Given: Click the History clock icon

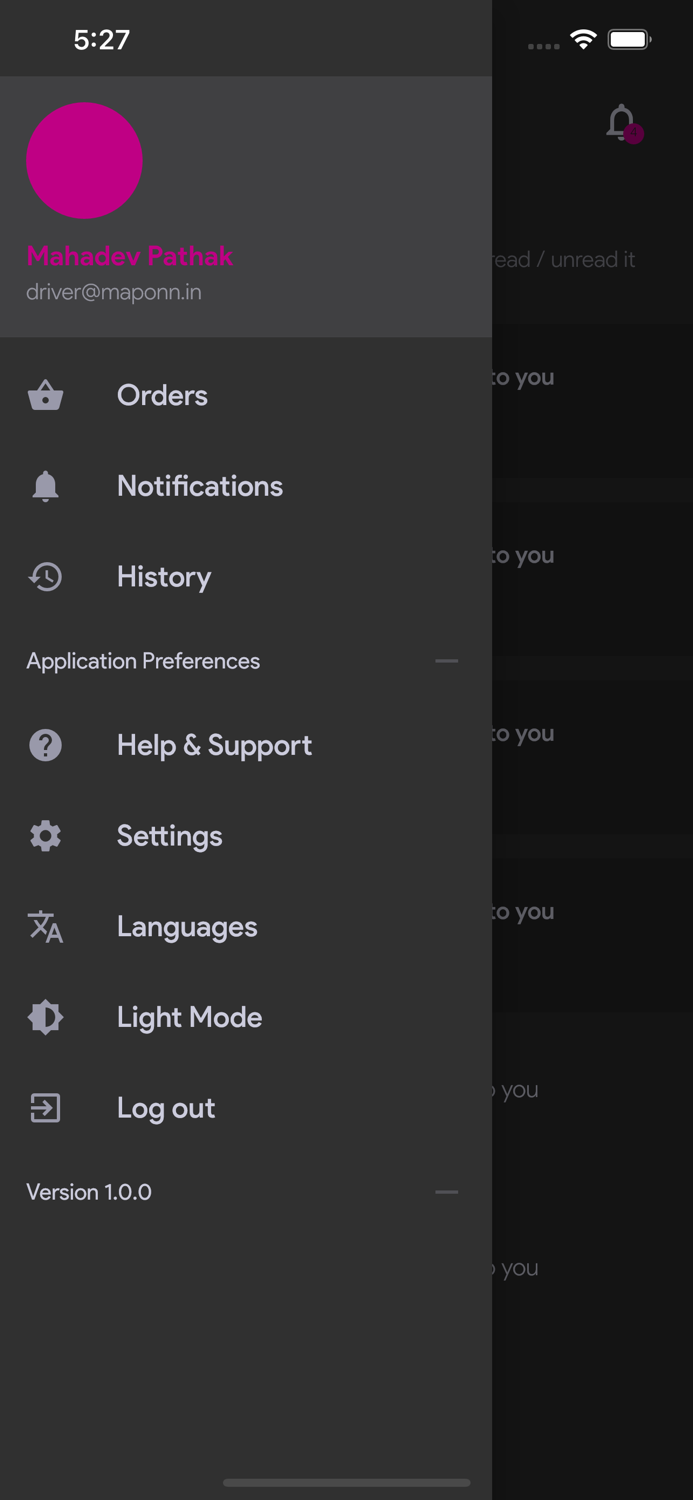Looking at the screenshot, I should (x=45, y=577).
